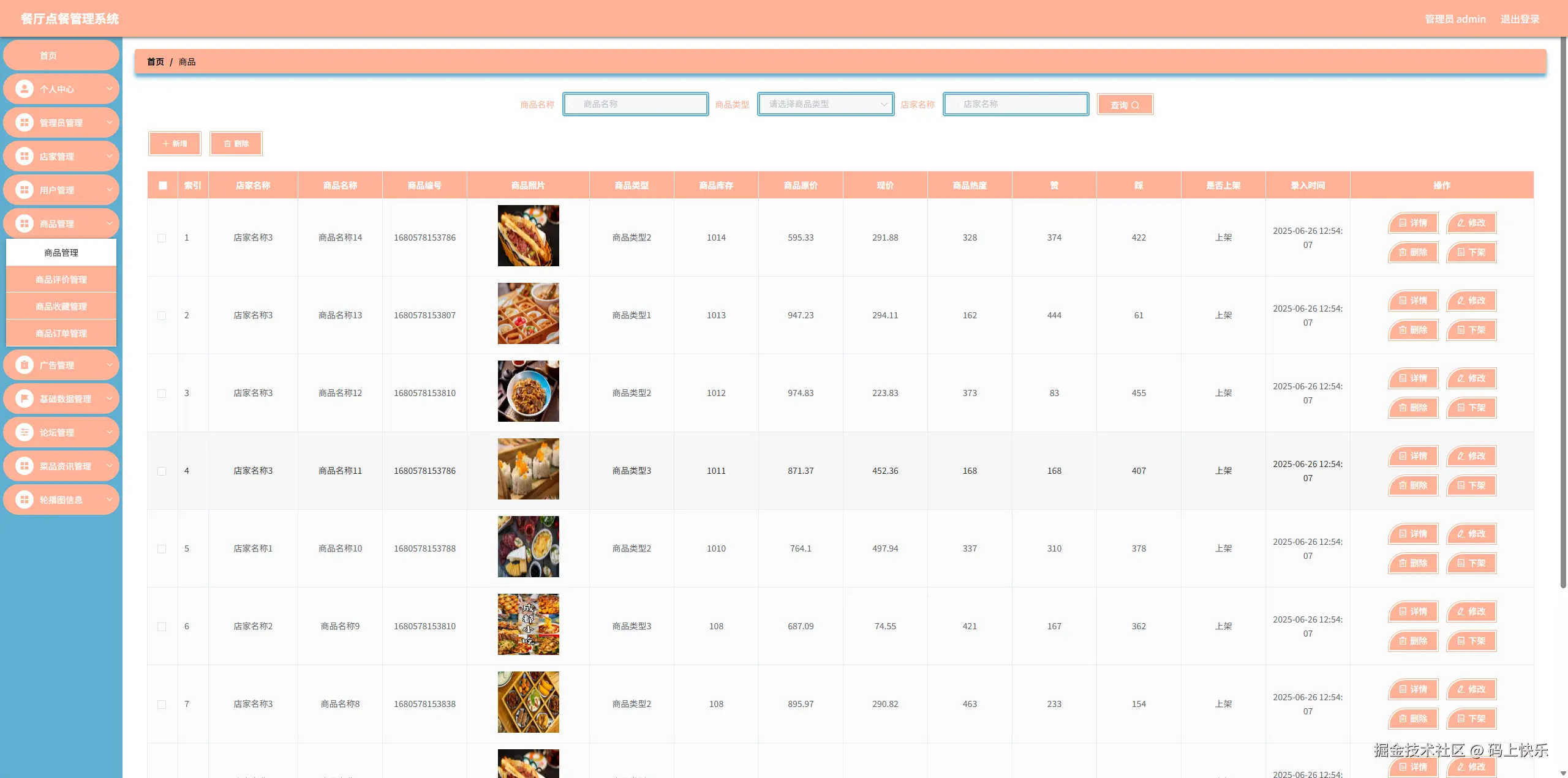
Task: Click the 论坛管理 sidebar icon
Action: point(24,433)
